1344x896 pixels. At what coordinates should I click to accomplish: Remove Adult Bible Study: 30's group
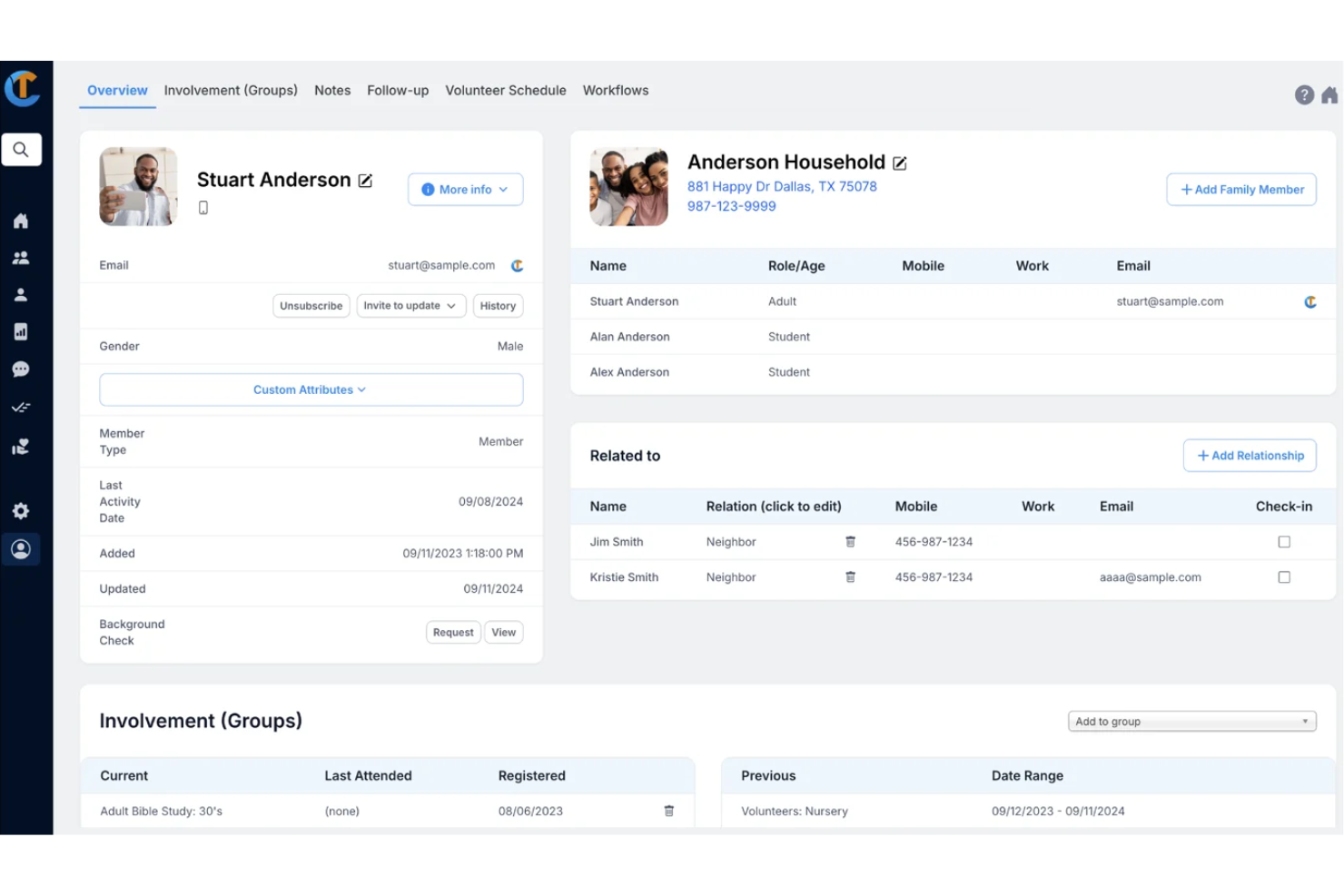pyautogui.click(x=668, y=812)
